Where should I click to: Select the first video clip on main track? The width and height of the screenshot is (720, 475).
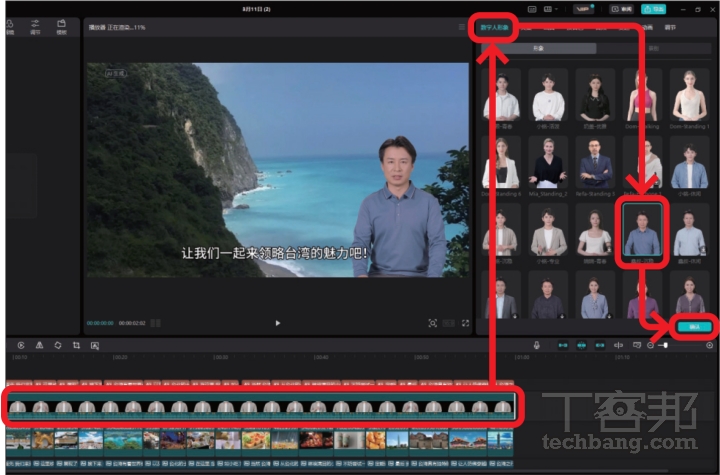click(18, 440)
